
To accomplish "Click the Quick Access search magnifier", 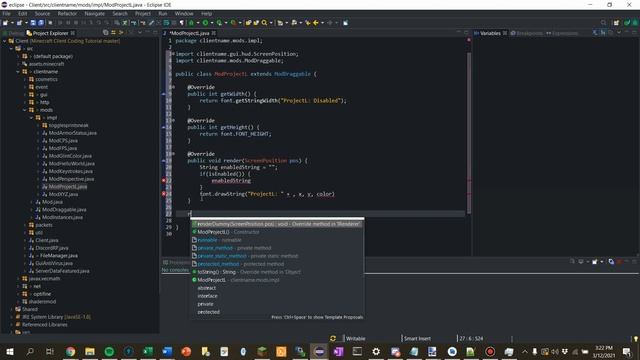I will pos(603,23).
